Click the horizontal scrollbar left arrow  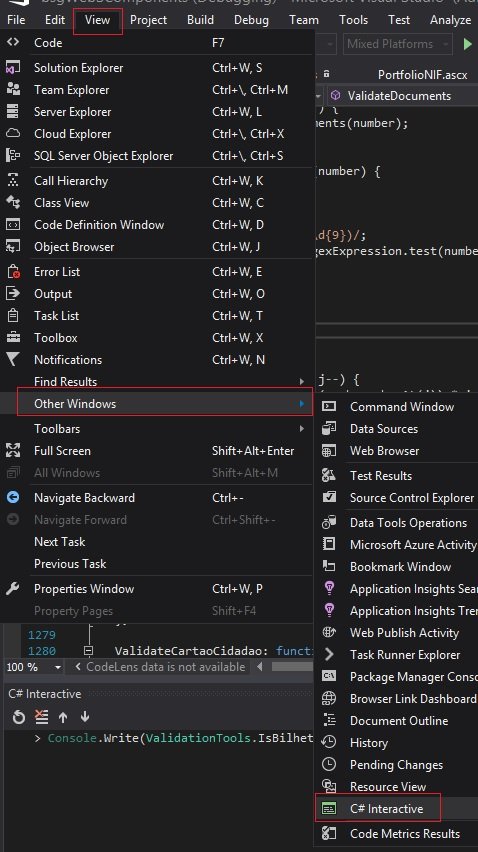[x=260, y=667]
